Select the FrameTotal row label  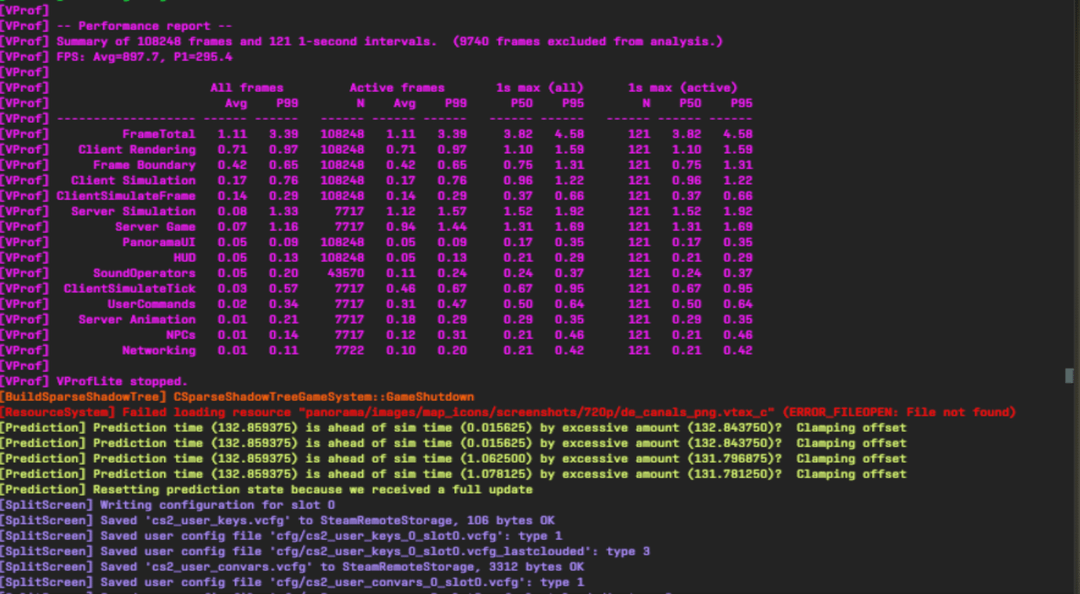coord(158,134)
